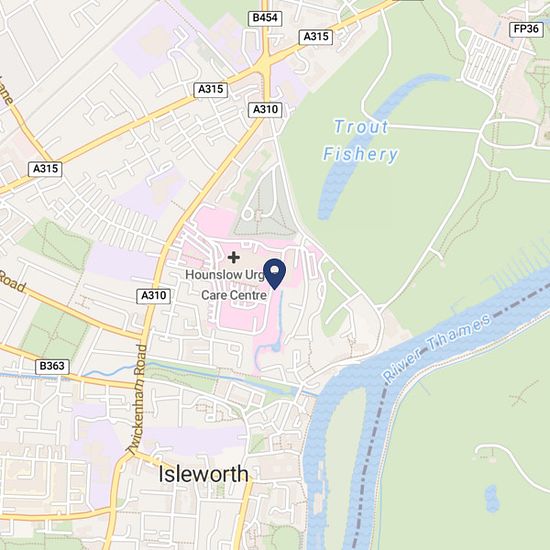Click the small park circle north of hospital
This screenshot has width=550, height=550.
248,213
